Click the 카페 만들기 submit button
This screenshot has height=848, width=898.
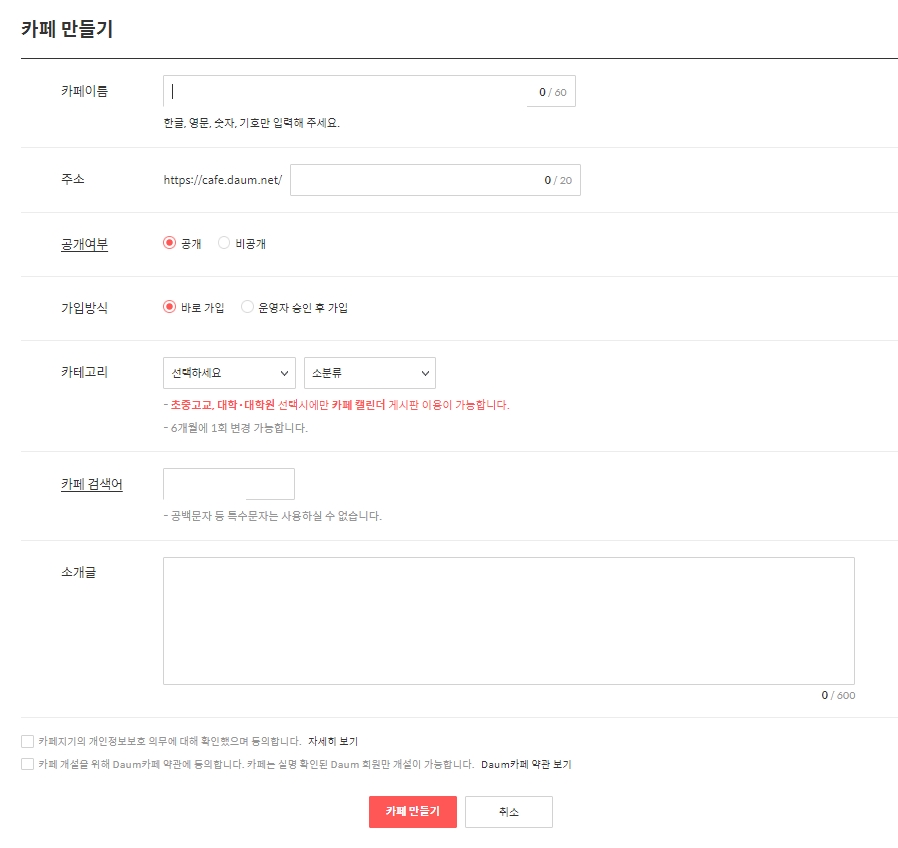pos(412,812)
